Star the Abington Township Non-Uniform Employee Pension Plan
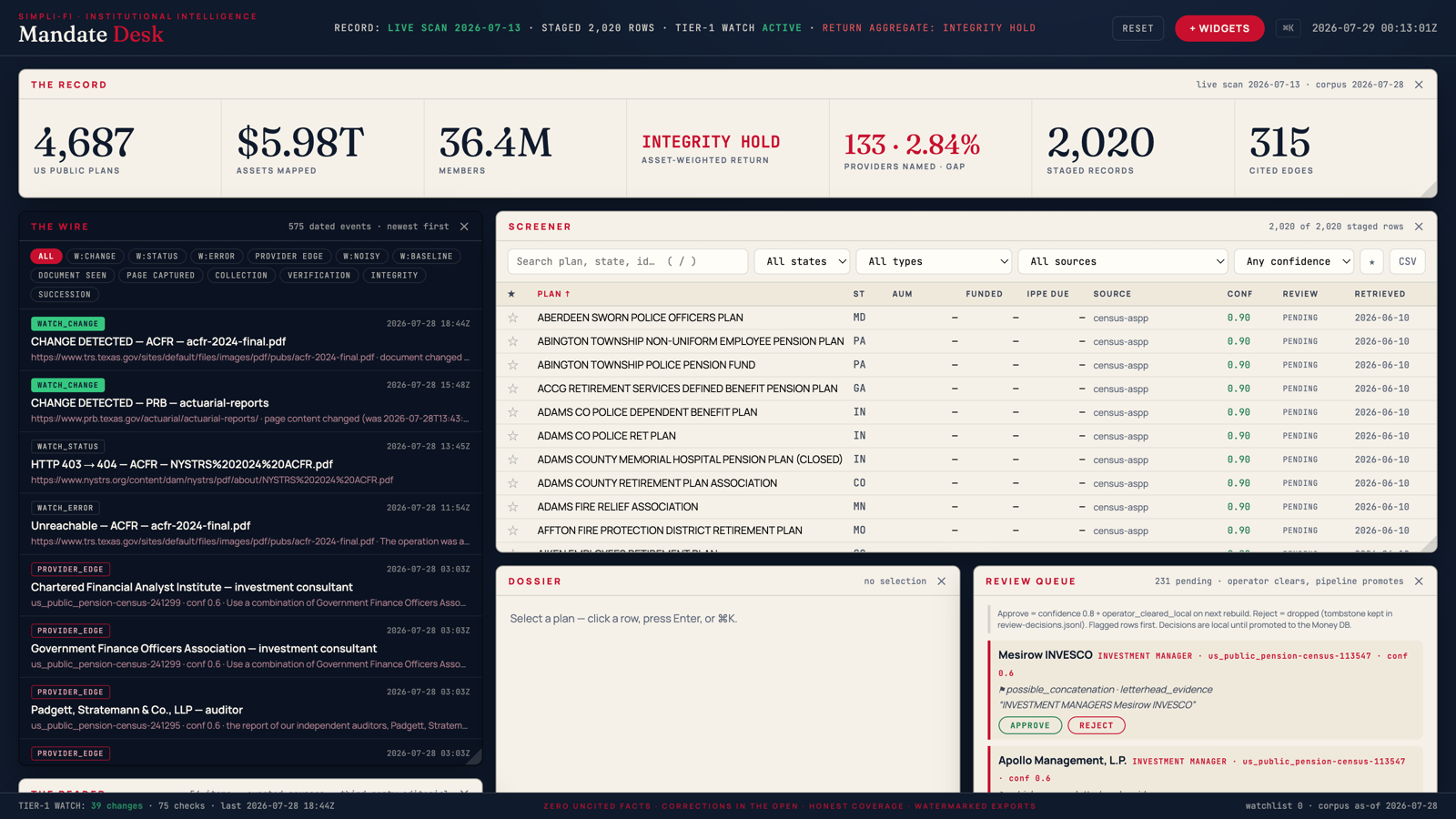The height and width of the screenshot is (819, 1456). [x=513, y=341]
